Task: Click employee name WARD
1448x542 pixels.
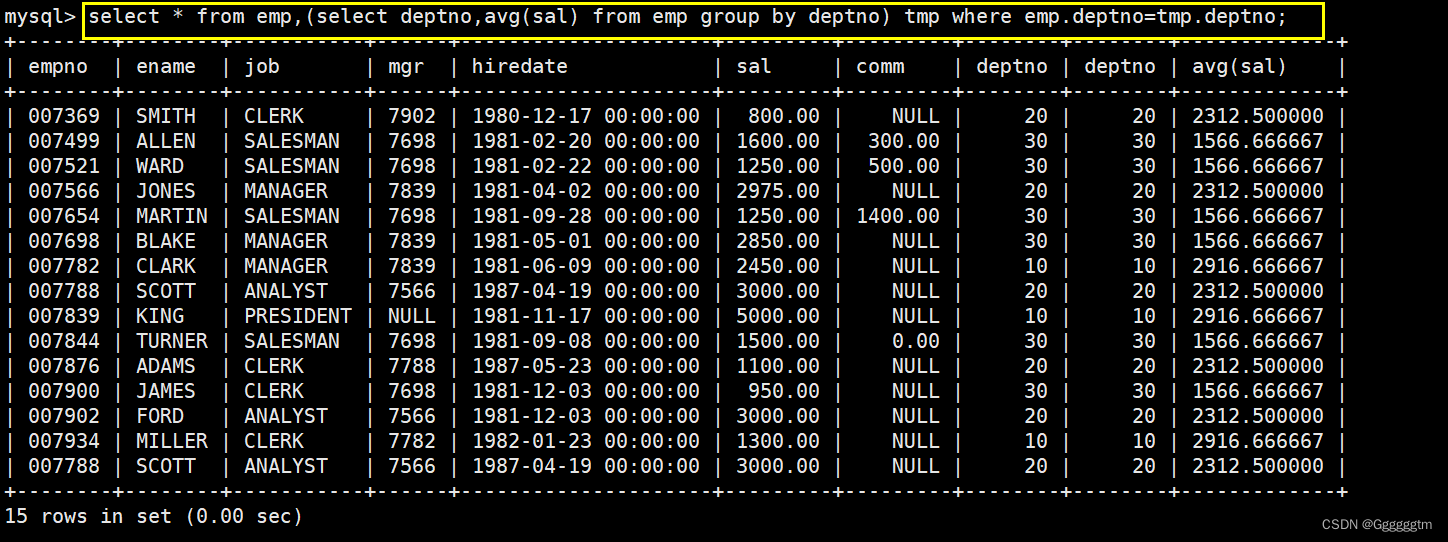Action: pos(160,166)
